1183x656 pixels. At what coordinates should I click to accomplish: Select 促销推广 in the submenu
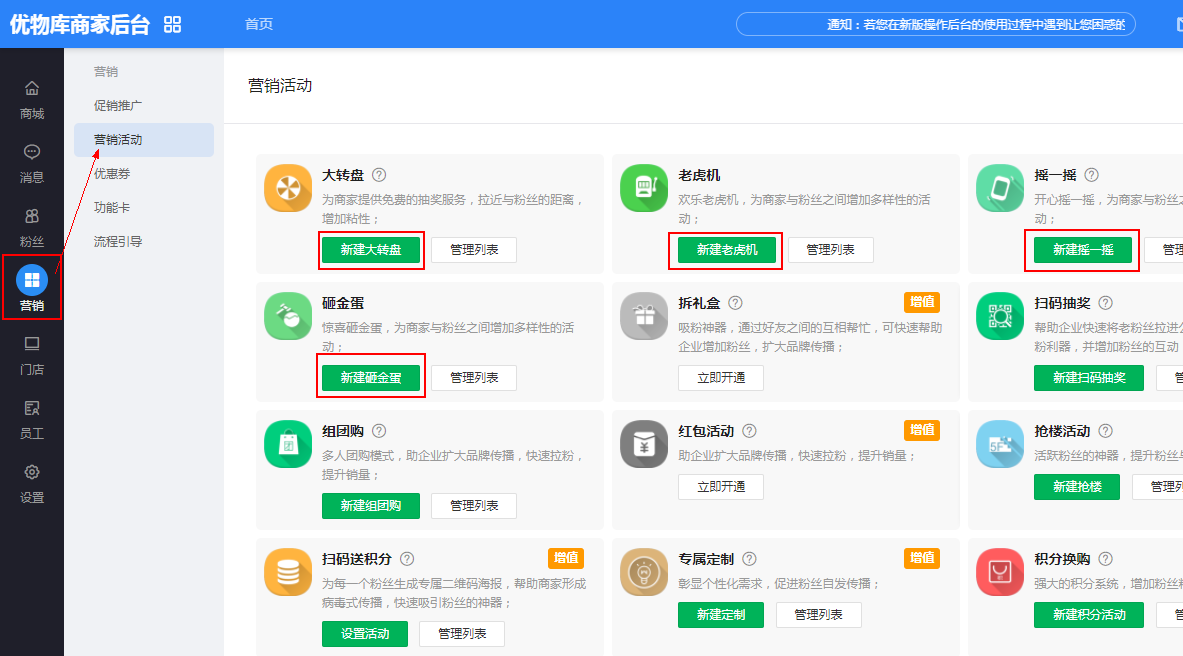pos(118,106)
